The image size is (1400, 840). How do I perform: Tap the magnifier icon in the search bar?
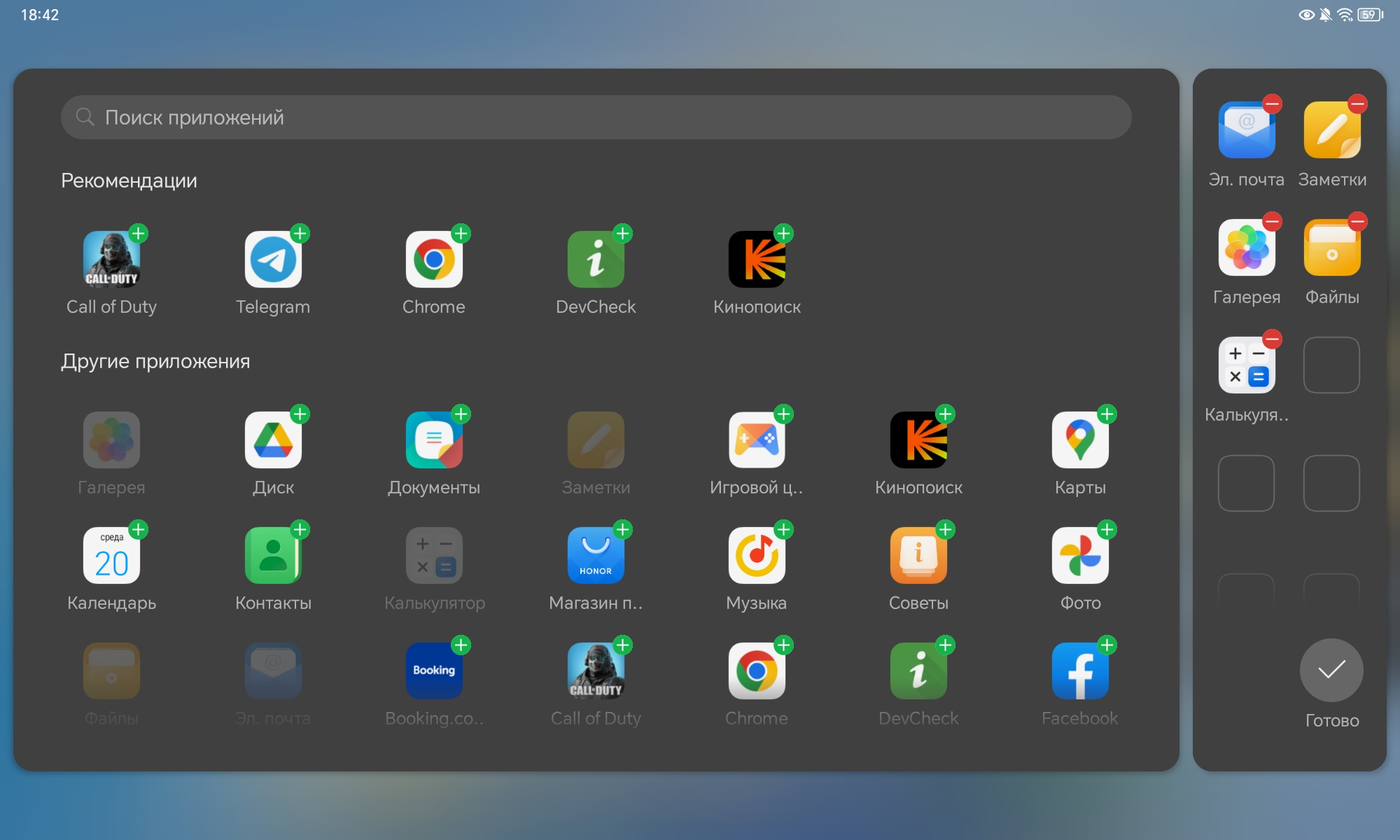point(85,118)
